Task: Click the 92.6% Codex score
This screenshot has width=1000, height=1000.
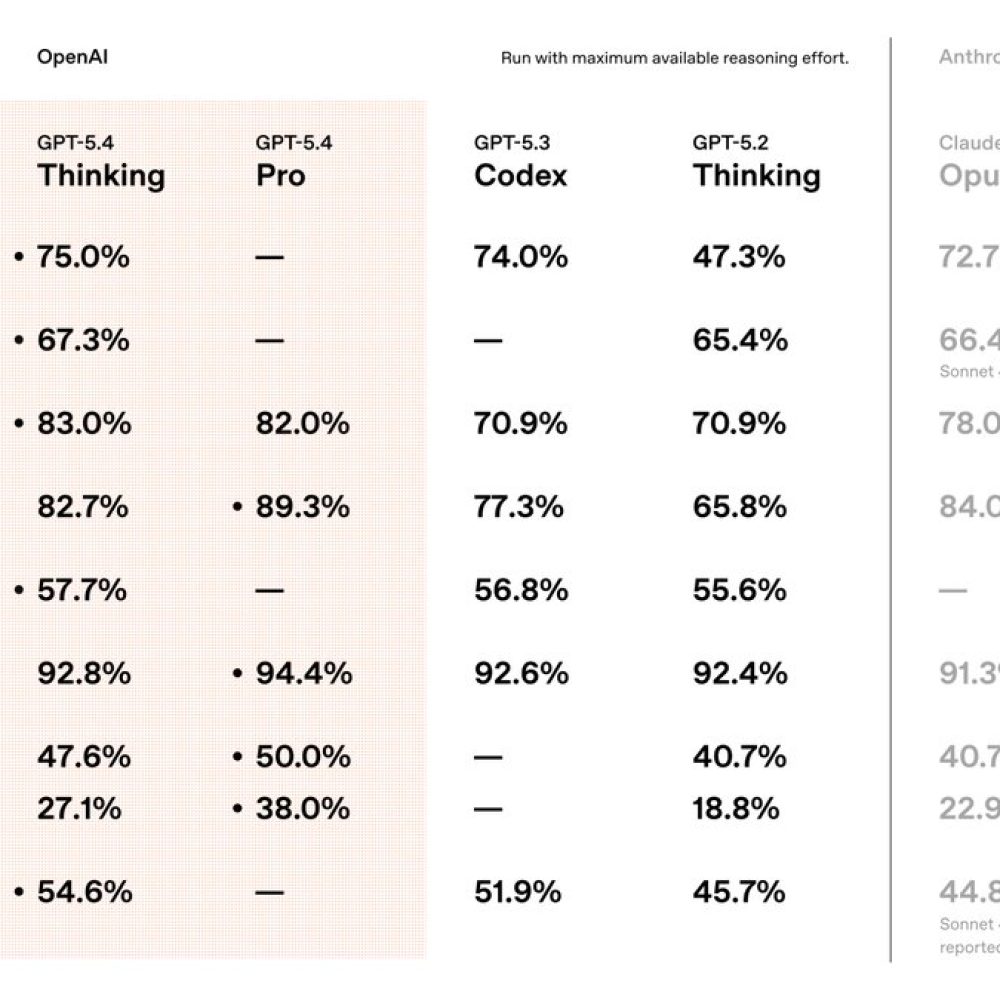Action: pos(521,674)
